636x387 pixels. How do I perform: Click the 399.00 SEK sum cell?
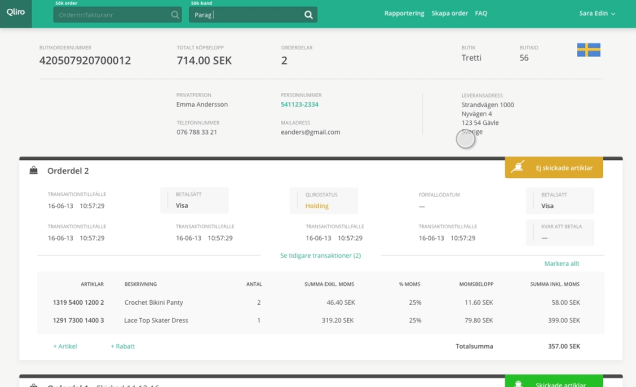point(563,320)
